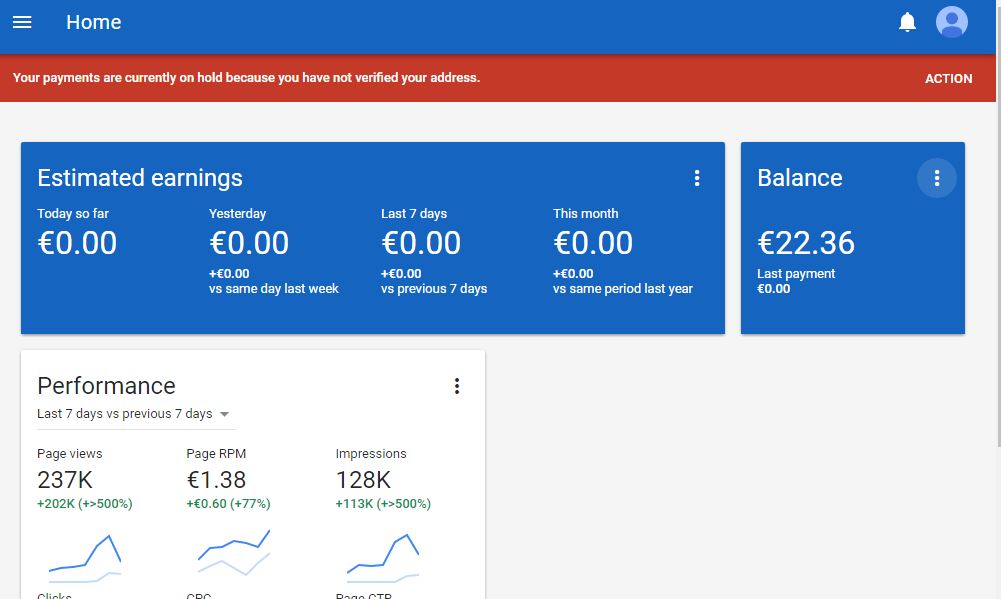Image resolution: width=1001 pixels, height=599 pixels.
Task: Open Estimated earnings card options menu
Action: (x=697, y=178)
